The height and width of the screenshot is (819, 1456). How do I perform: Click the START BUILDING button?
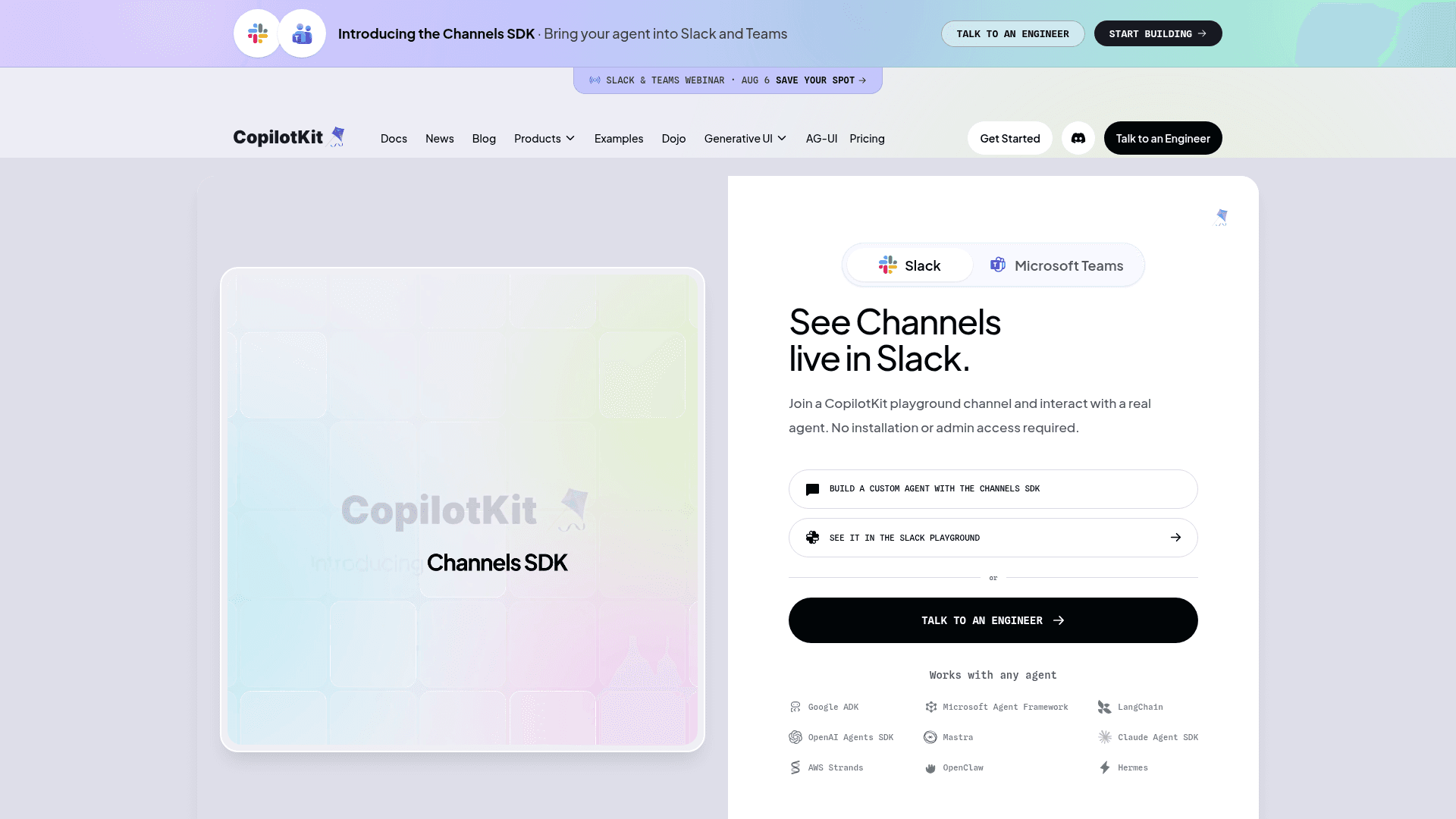coord(1157,33)
